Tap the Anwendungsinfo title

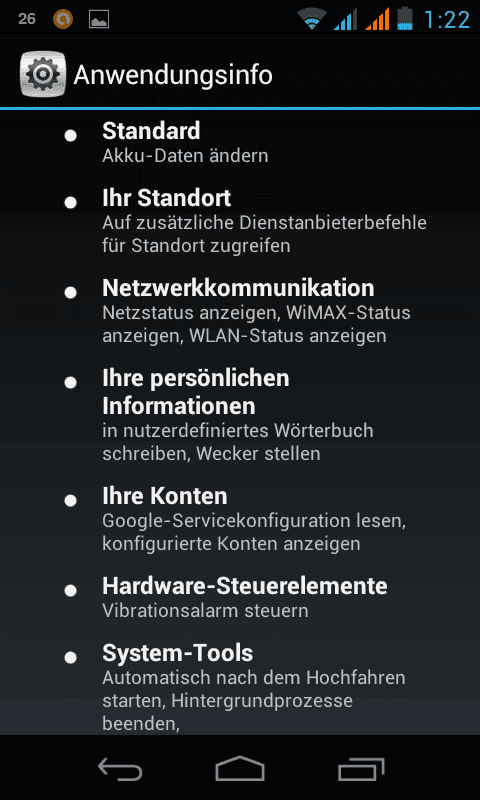[173, 76]
